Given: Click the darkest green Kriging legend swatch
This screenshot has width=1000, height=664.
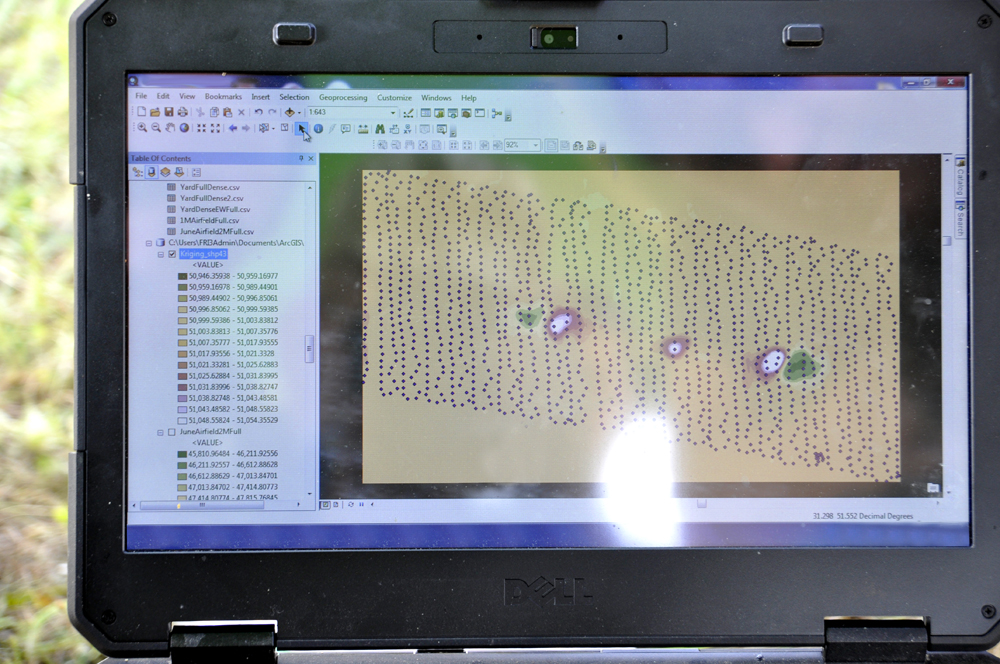Looking at the screenshot, I should [181, 276].
